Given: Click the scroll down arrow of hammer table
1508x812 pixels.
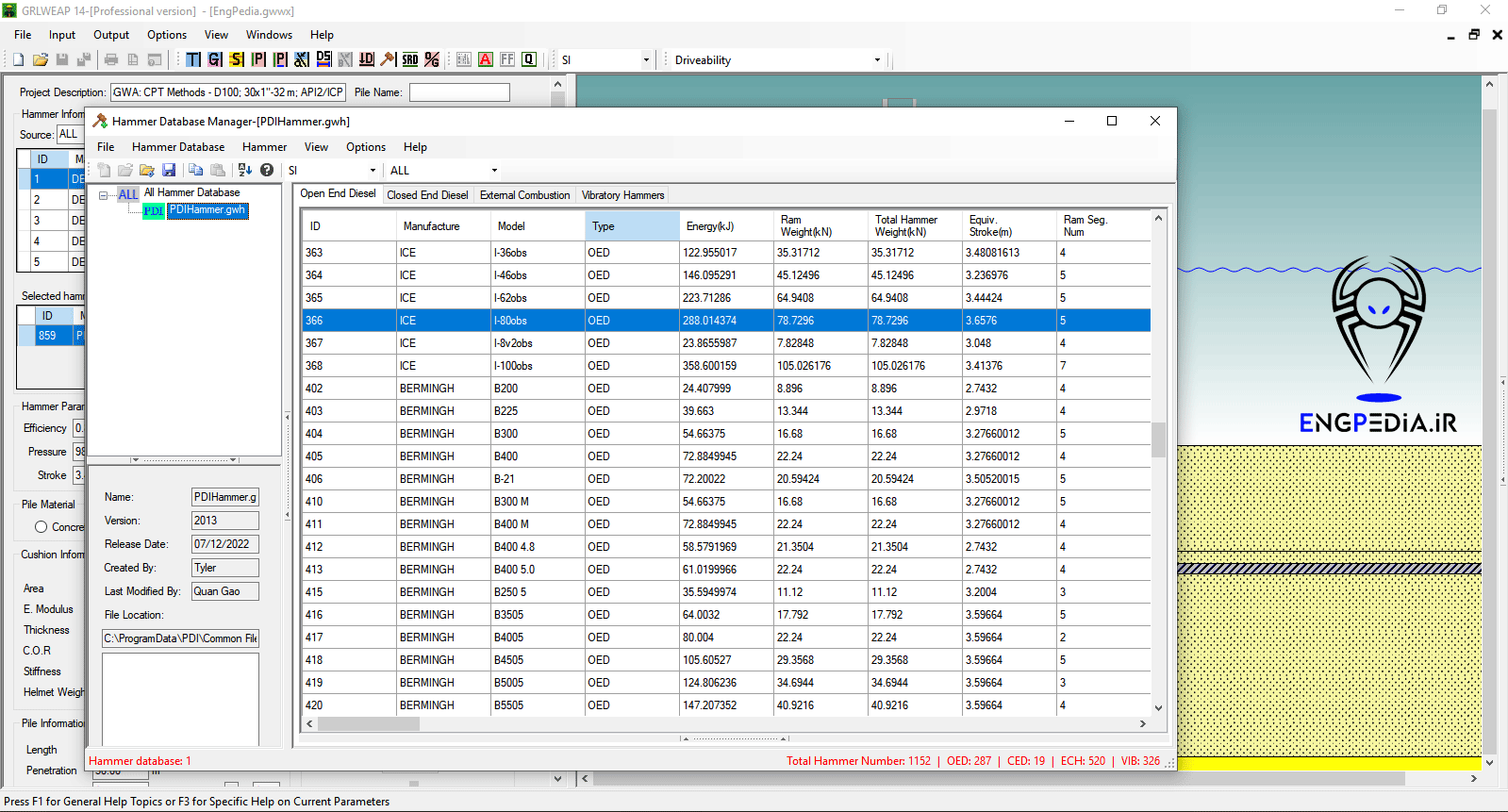Looking at the screenshot, I should (1158, 707).
